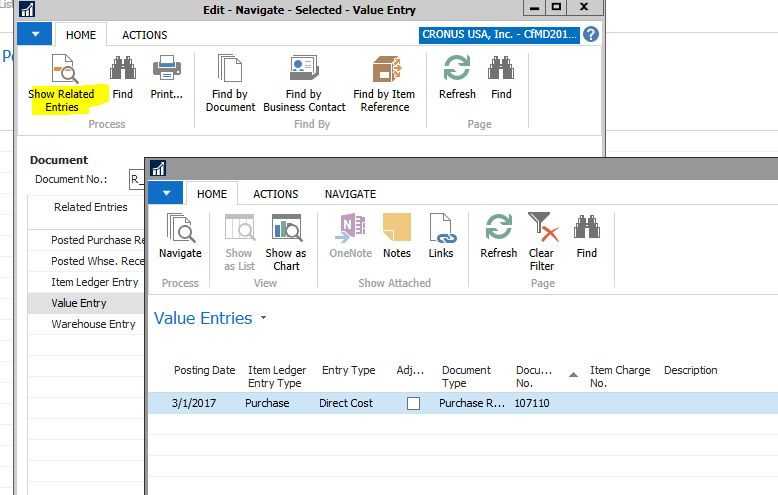Screen dimensions: 778x495
Task: Refresh the Value Entries page
Action: point(498,229)
